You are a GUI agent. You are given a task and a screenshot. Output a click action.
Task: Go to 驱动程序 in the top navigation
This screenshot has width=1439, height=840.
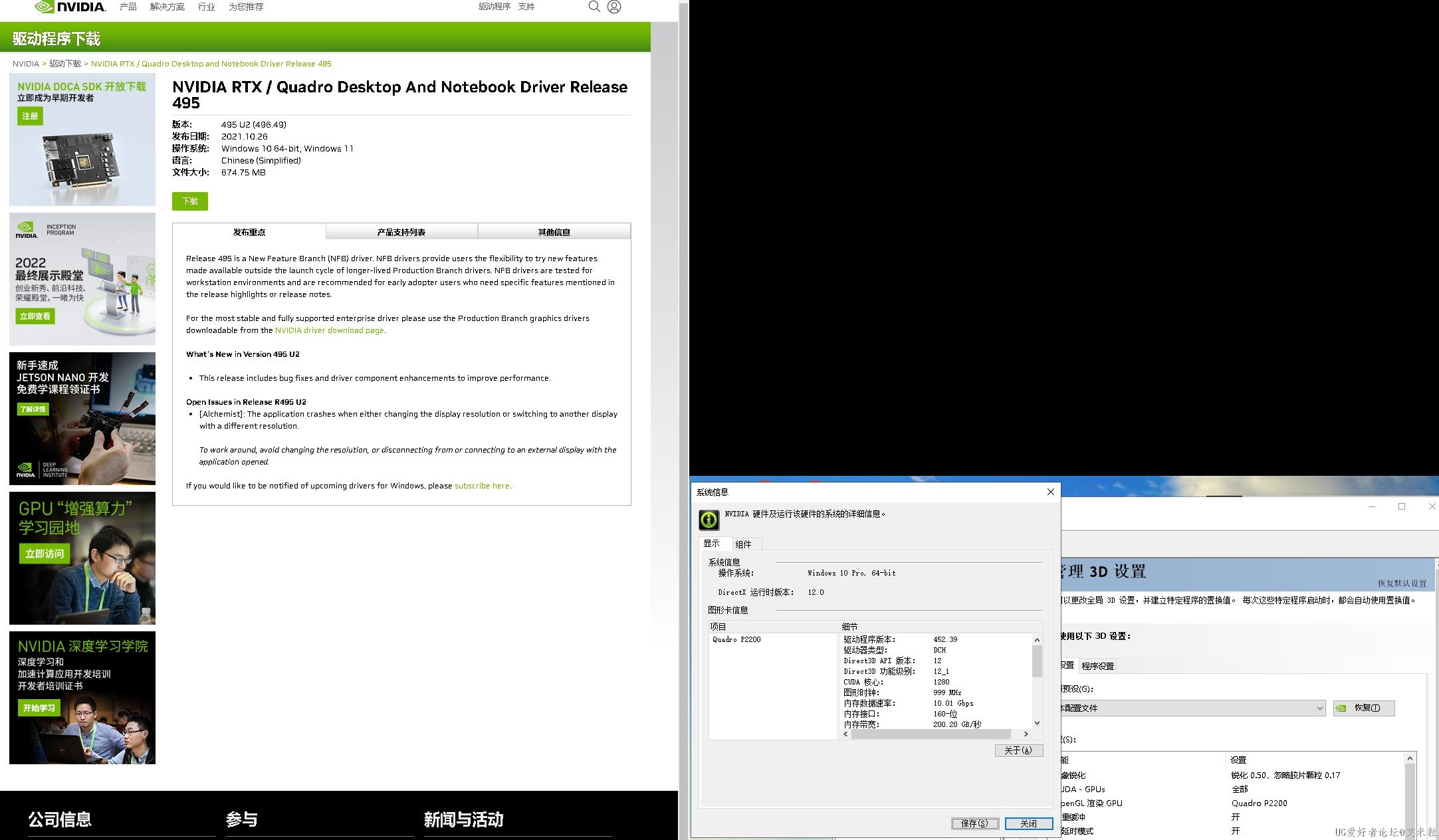point(495,7)
